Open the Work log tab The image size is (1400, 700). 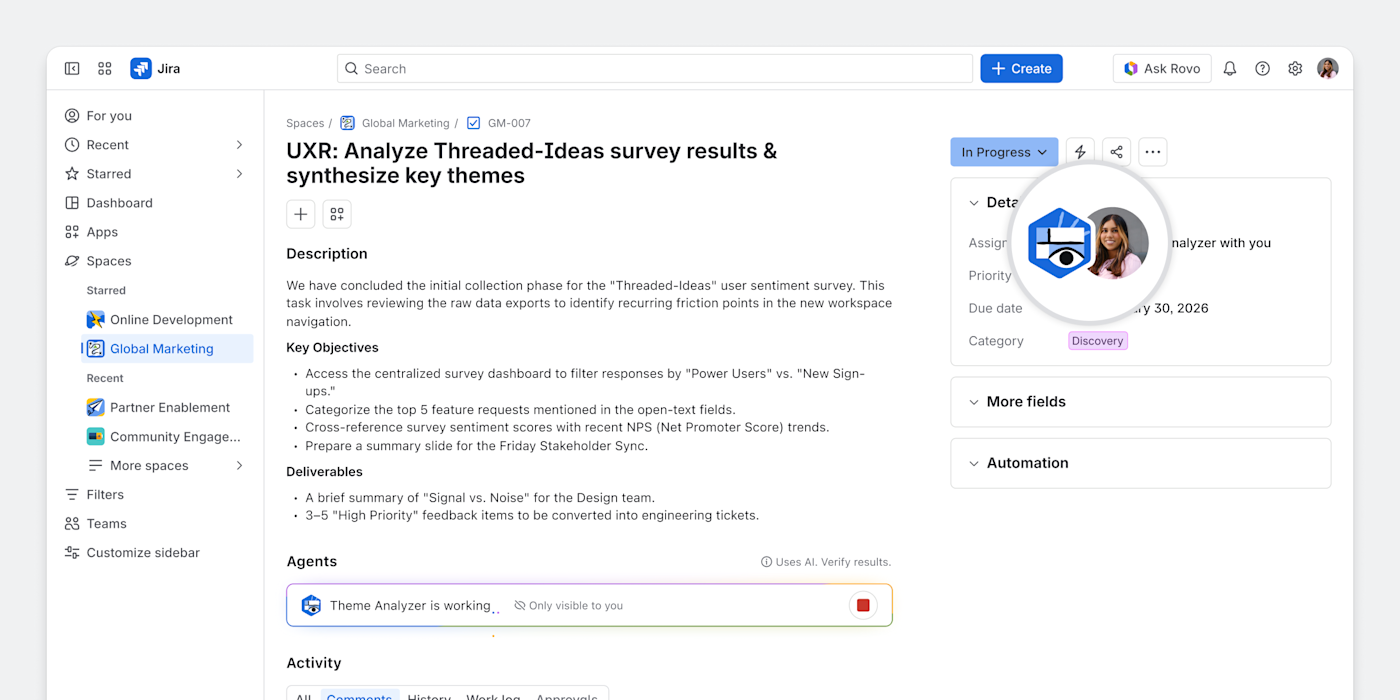[493, 695]
